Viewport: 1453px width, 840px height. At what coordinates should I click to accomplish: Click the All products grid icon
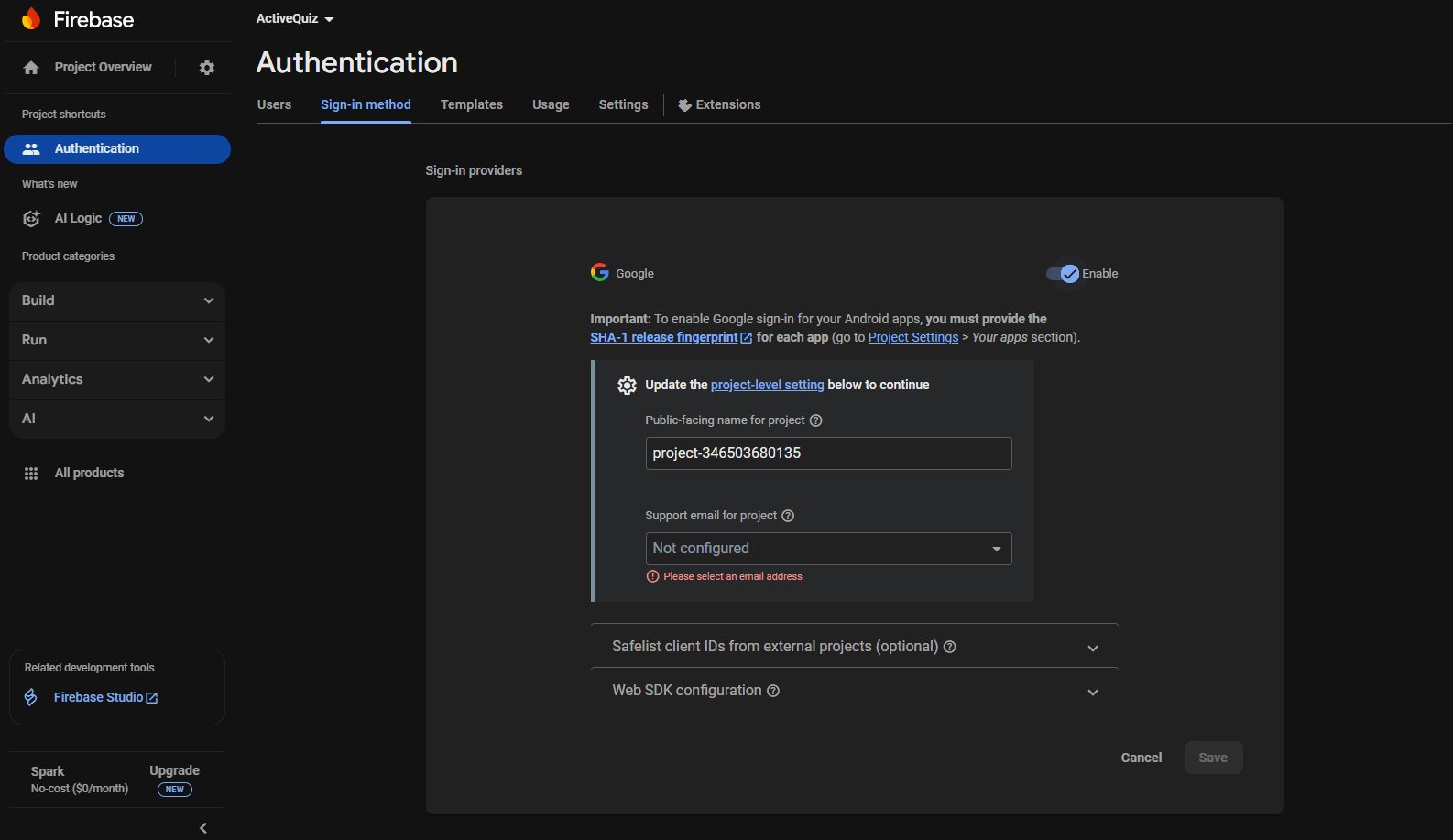click(x=31, y=474)
